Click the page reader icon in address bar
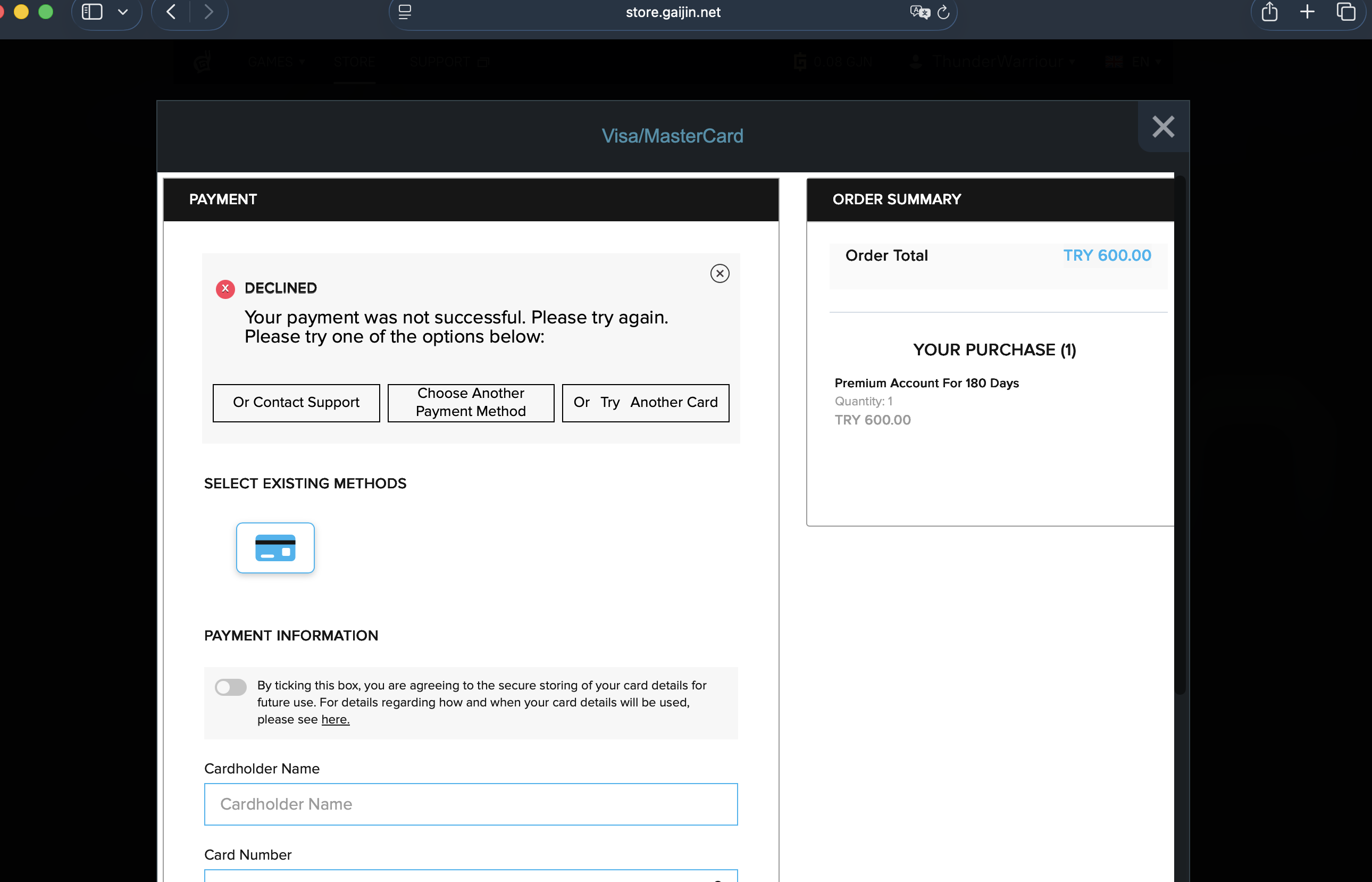The image size is (1372, 882). pyautogui.click(x=405, y=12)
